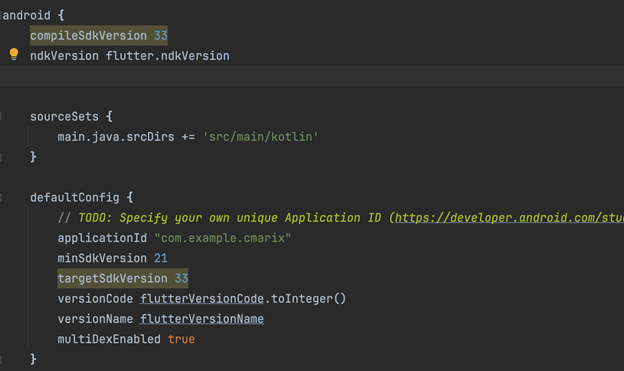This screenshot has height=371, width=624.
Task: Click the defaultConfig keyword
Action: coord(75,197)
